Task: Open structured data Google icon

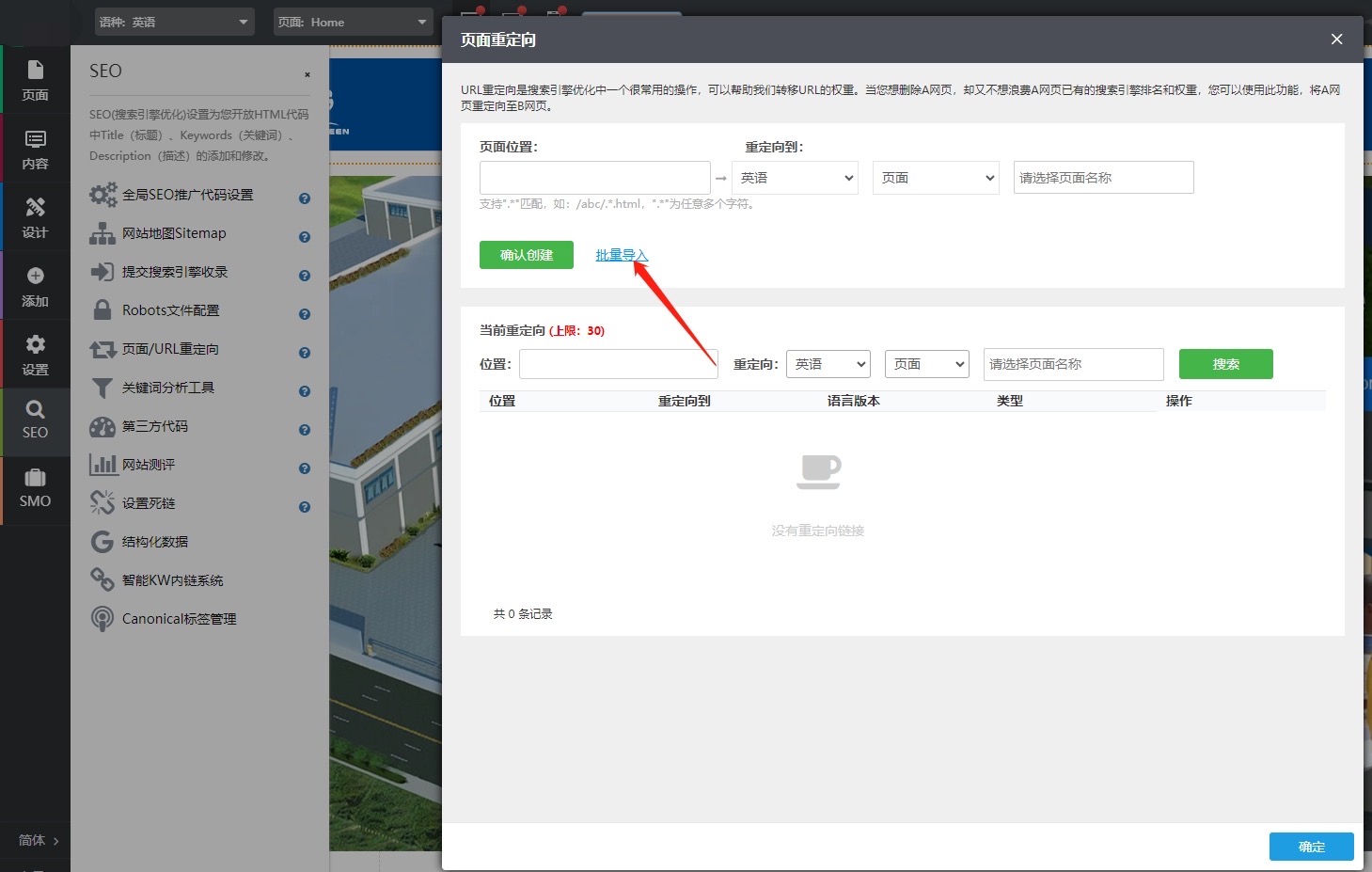Action: (102, 542)
